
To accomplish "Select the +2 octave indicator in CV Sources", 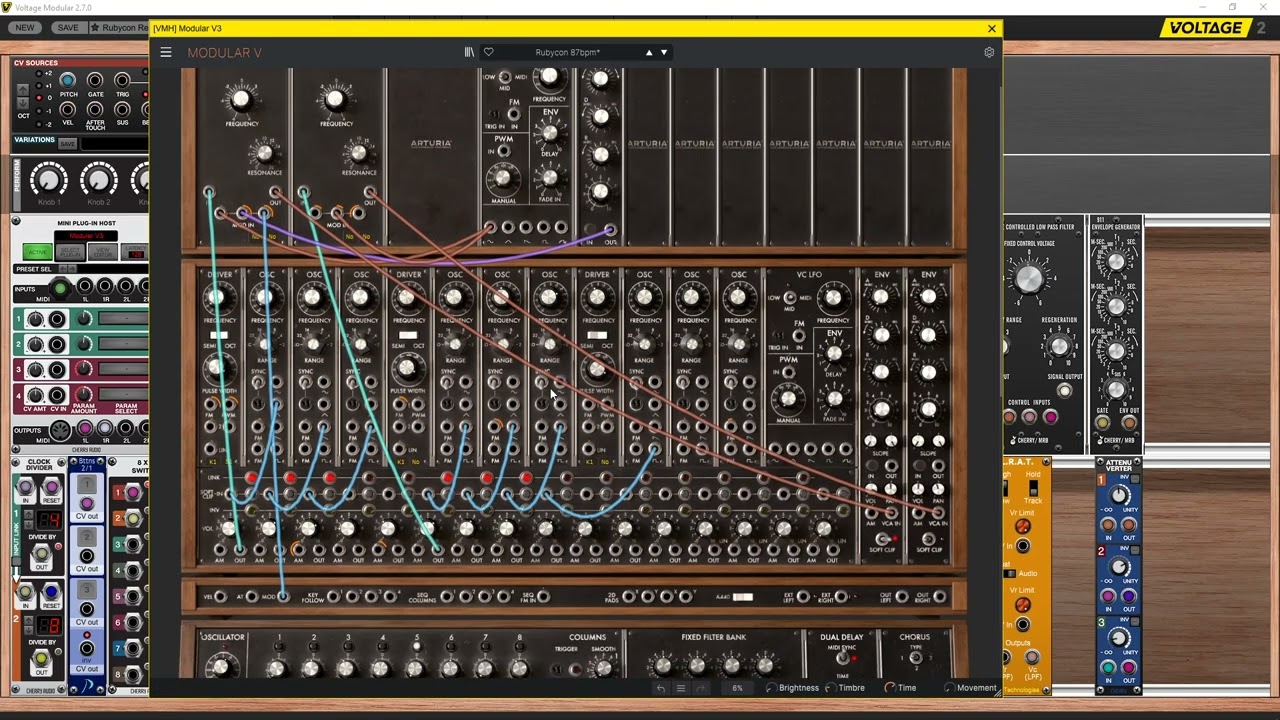I will [x=38, y=73].
